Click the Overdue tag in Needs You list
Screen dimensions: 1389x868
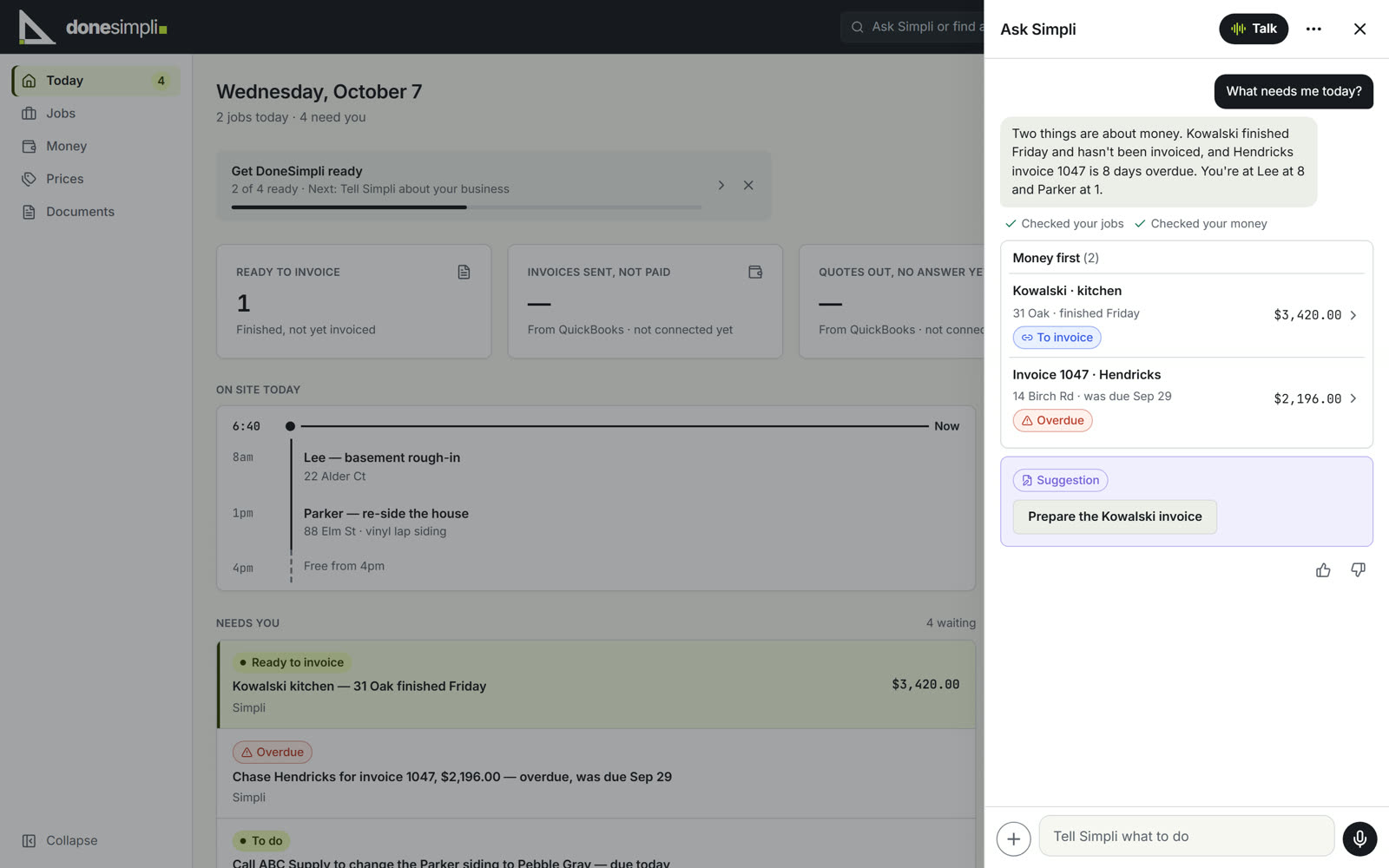pos(273,753)
